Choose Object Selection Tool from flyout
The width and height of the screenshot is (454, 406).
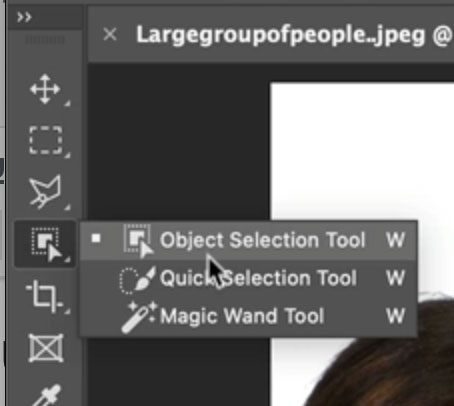(x=249, y=240)
